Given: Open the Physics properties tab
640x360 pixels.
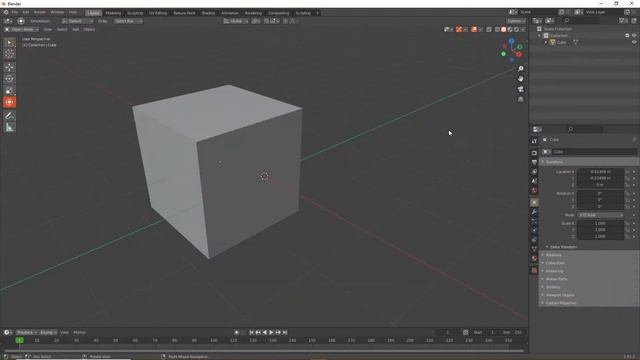Looking at the screenshot, I should [x=534, y=230].
